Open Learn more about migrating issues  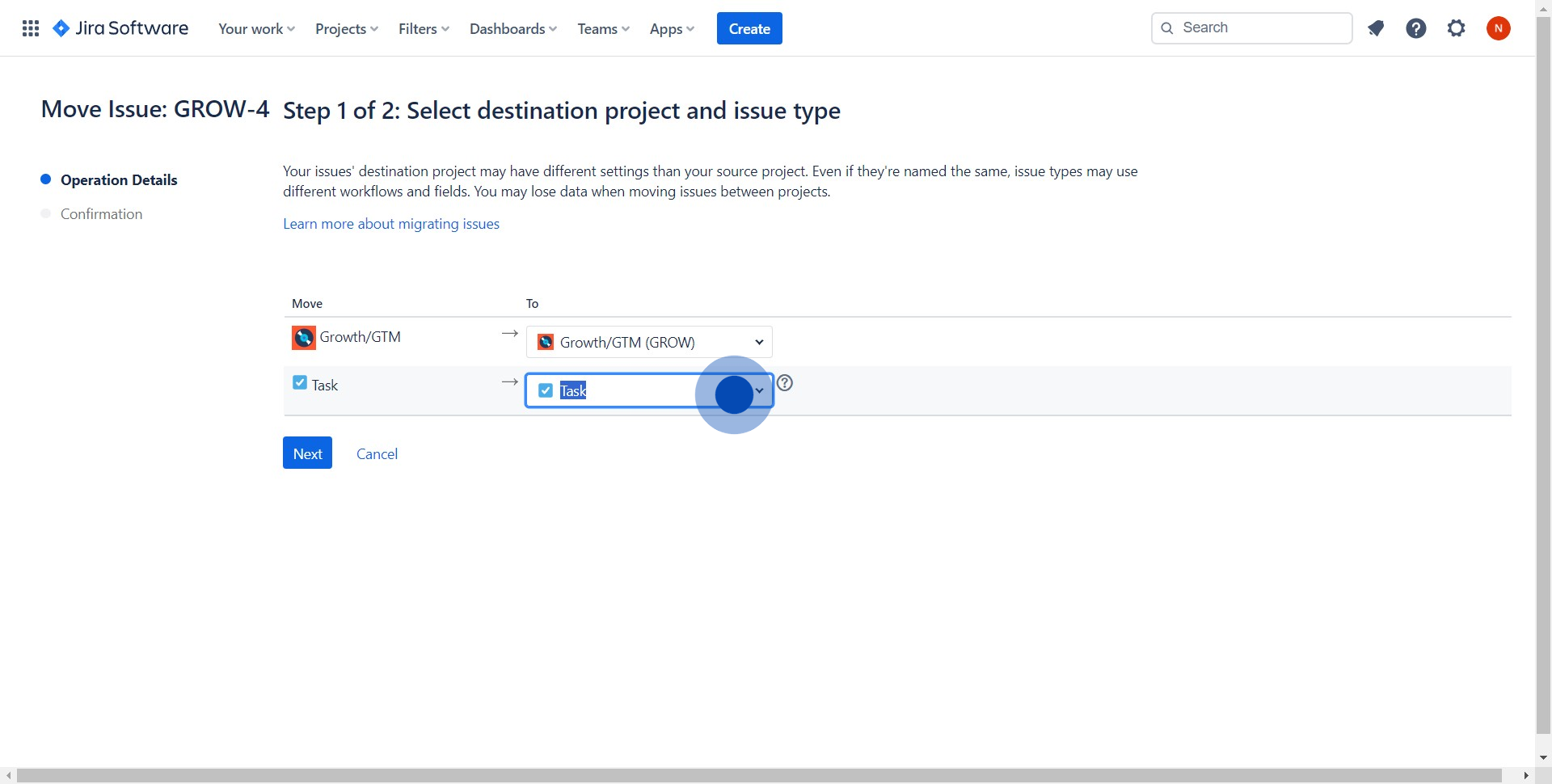pyautogui.click(x=390, y=224)
